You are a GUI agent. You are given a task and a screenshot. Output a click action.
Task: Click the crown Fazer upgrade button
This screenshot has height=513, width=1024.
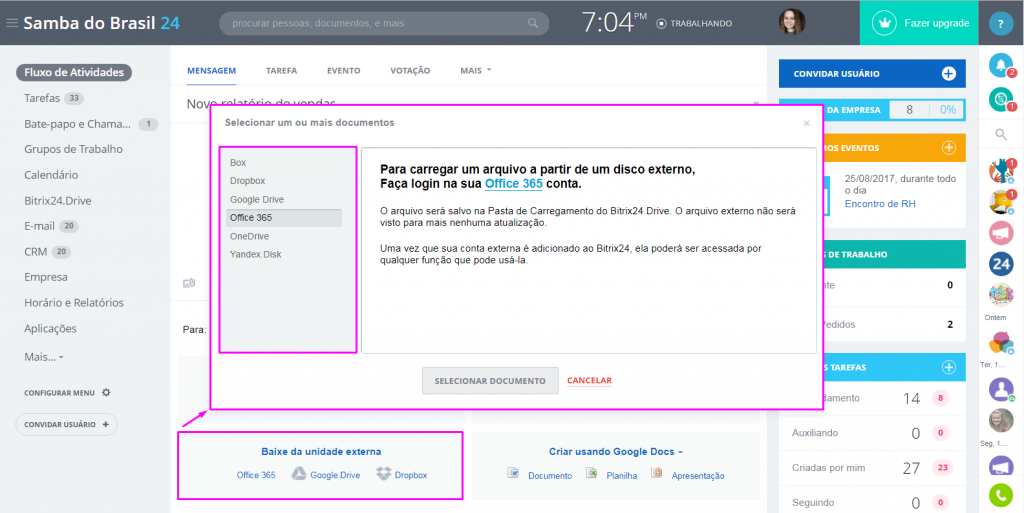[919, 23]
